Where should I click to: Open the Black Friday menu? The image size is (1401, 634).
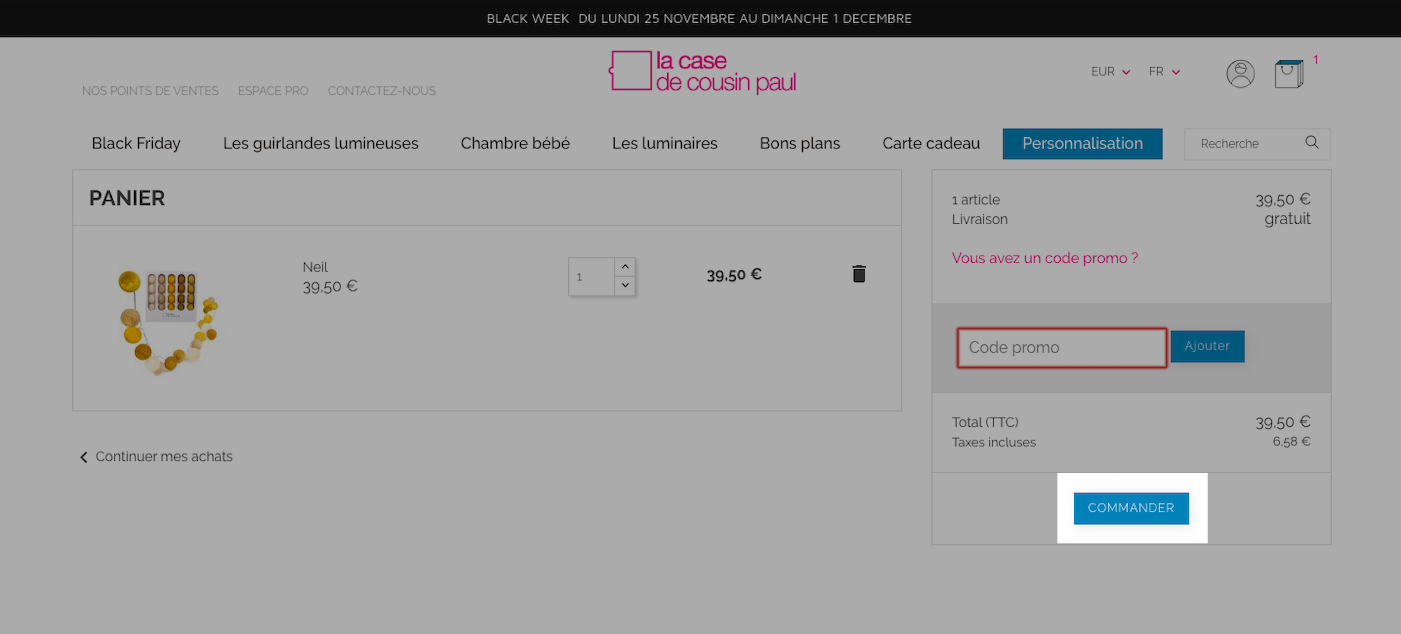click(136, 143)
